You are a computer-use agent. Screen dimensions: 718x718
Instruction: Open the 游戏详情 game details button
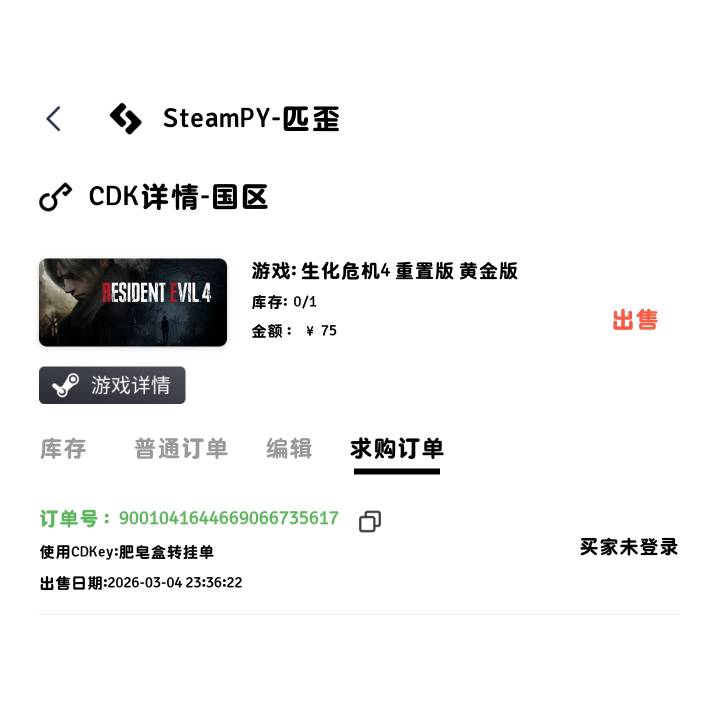pos(112,385)
